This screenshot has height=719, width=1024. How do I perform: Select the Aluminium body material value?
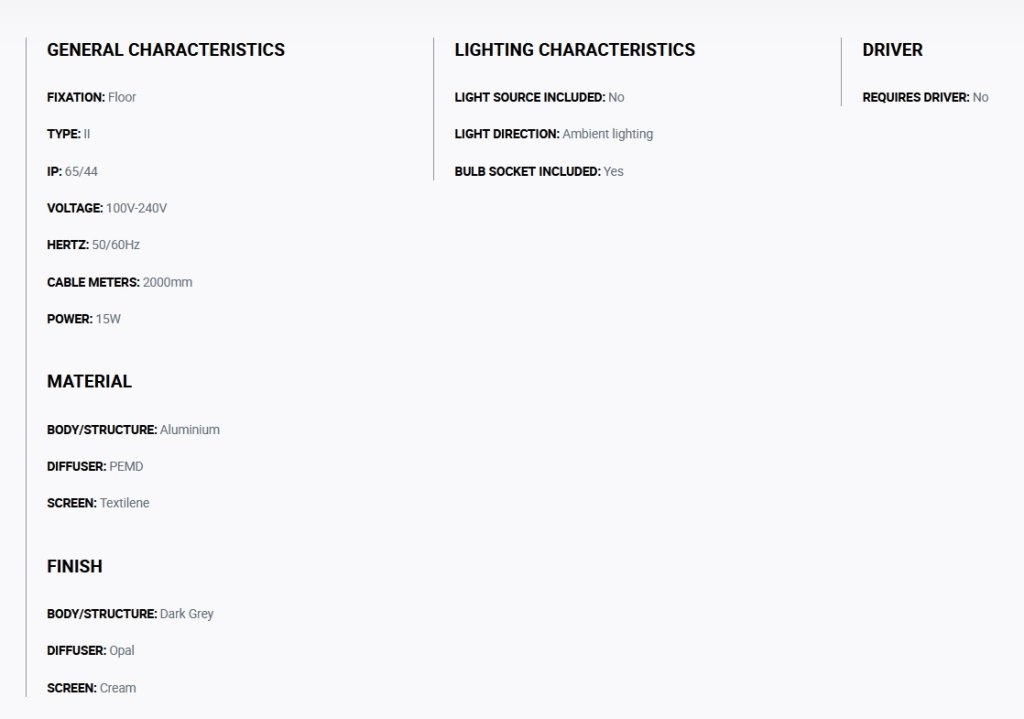click(190, 430)
